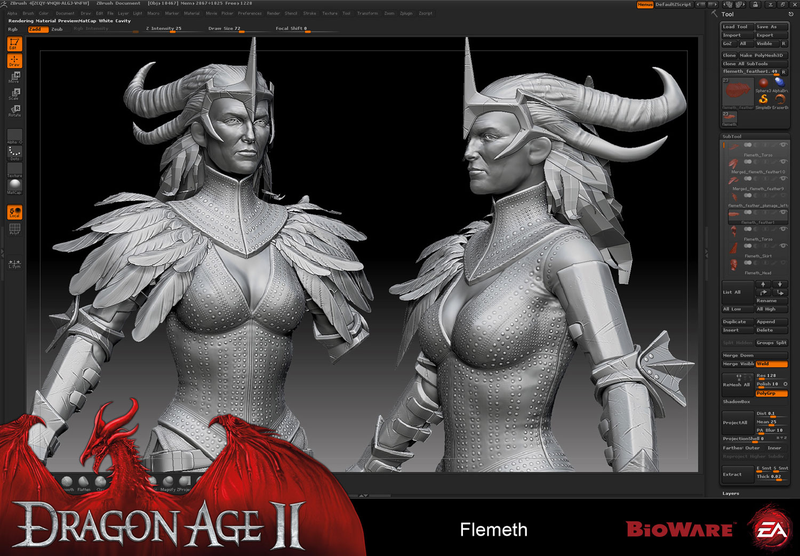Open the Brush menu
800x556 pixels.
pyautogui.click(x=29, y=13)
